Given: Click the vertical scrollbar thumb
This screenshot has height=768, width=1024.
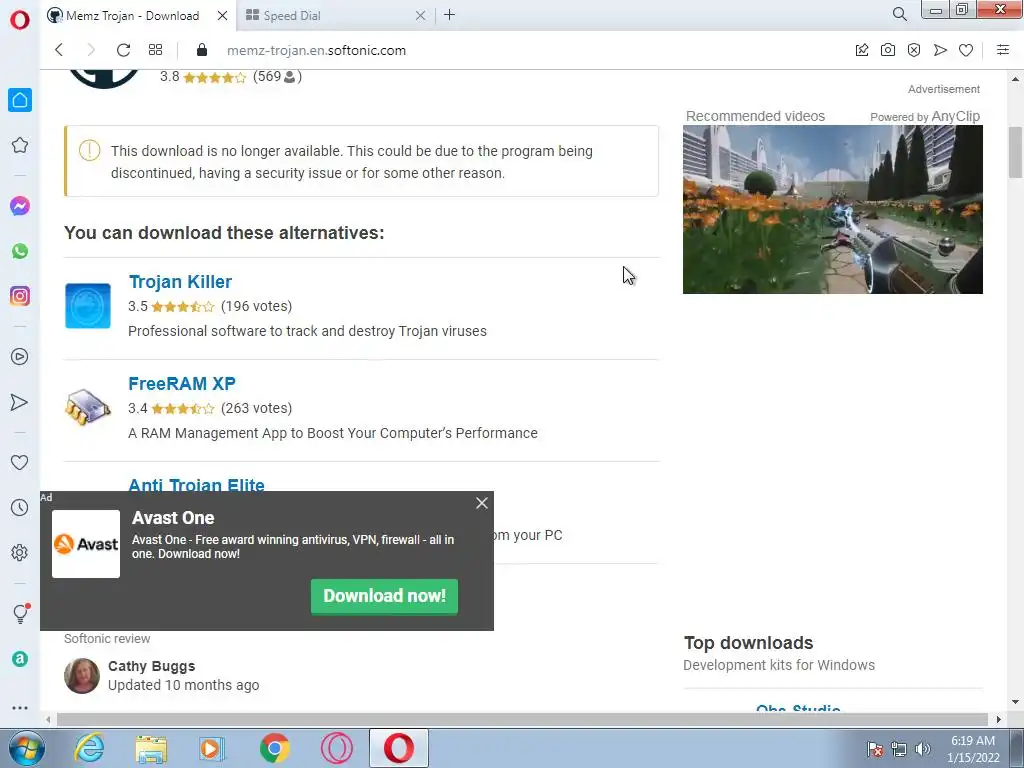Looking at the screenshot, I should coord(1016,152).
